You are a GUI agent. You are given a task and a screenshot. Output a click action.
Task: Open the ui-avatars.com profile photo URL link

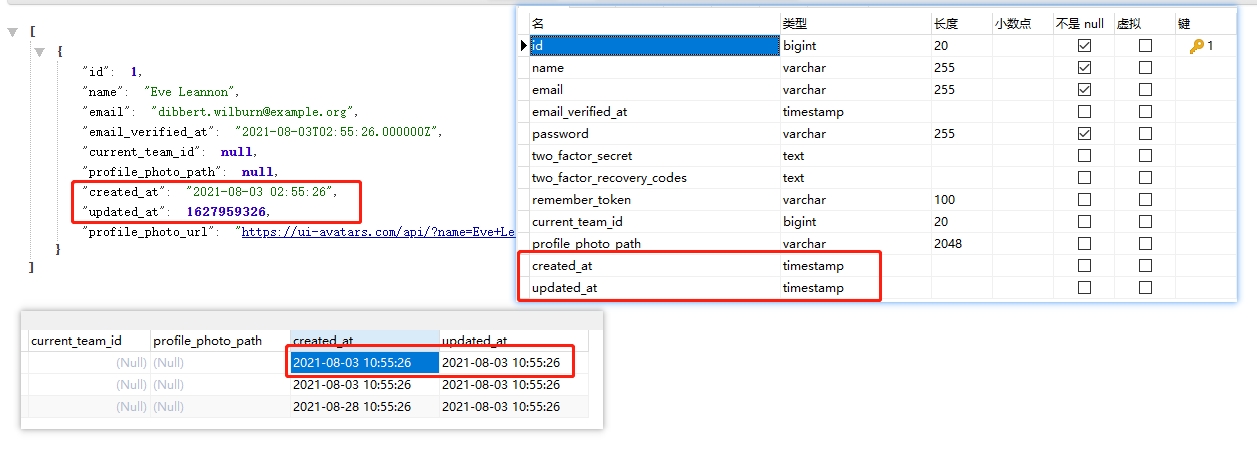click(x=378, y=232)
